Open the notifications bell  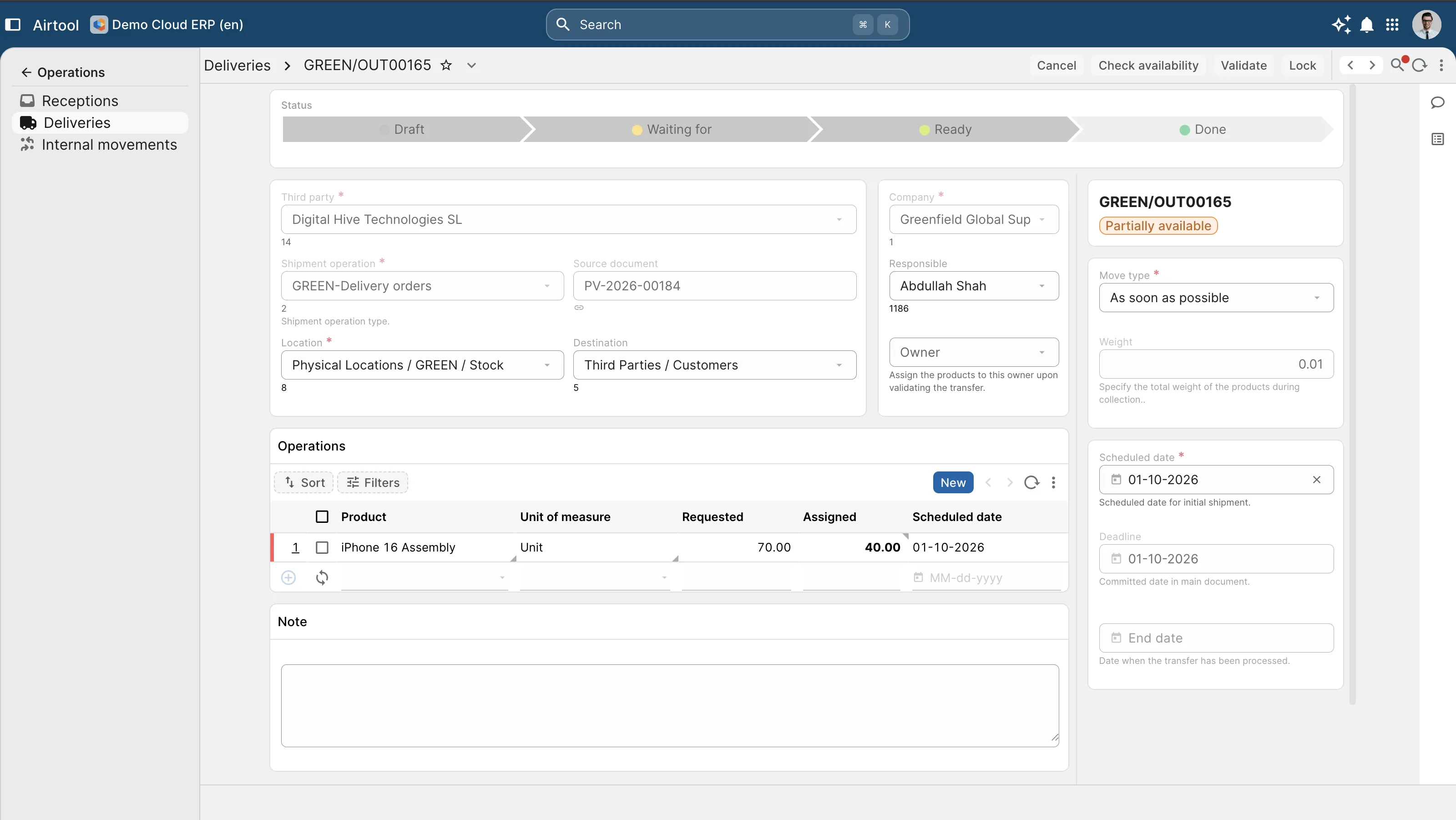pyautogui.click(x=1367, y=24)
